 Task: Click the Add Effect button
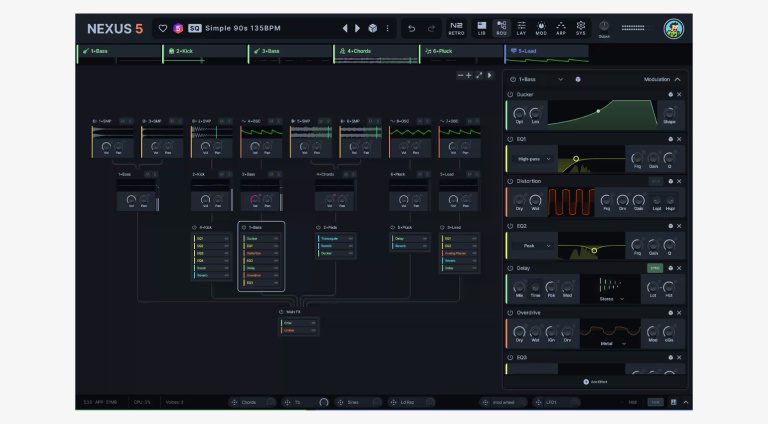point(594,382)
